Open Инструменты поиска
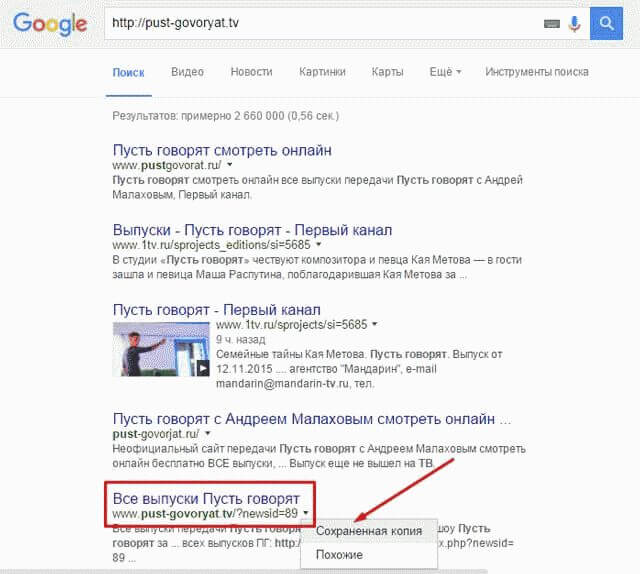Image resolution: width=640 pixels, height=574 pixels. [x=537, y=72]
